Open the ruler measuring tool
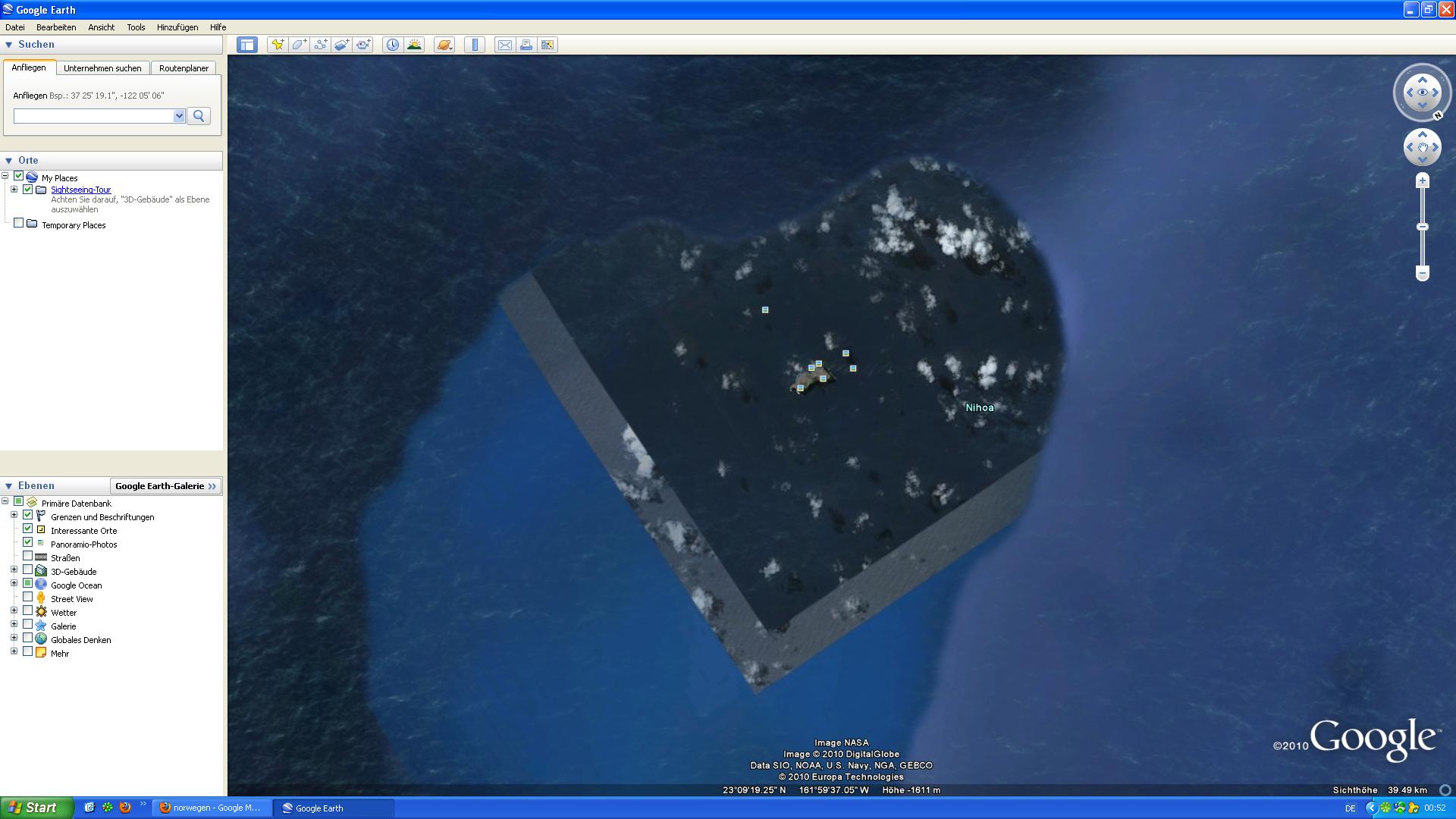The width and height of the screenshot is (1456, 819). (475, 45)
